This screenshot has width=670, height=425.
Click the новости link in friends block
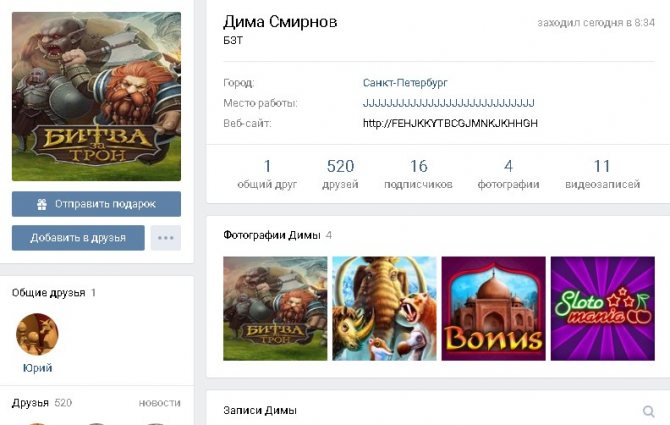160,403
